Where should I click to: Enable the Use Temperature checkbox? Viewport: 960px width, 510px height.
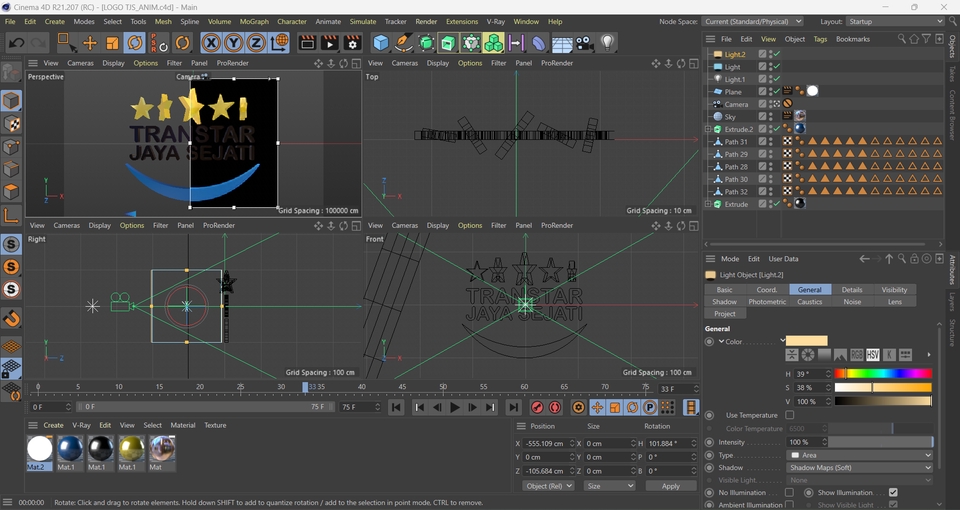[790, 415]
